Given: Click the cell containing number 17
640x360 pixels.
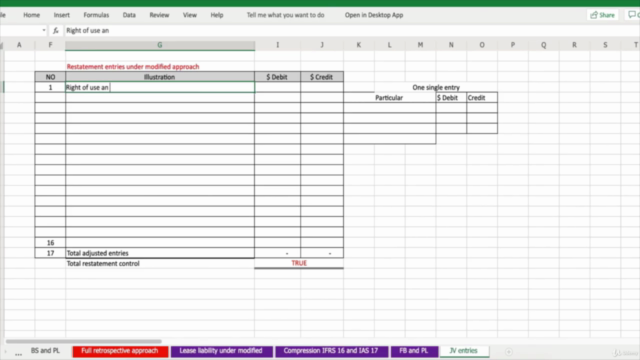Looking at the screenshot, I should pyautogui.click(x=50, y=253).
